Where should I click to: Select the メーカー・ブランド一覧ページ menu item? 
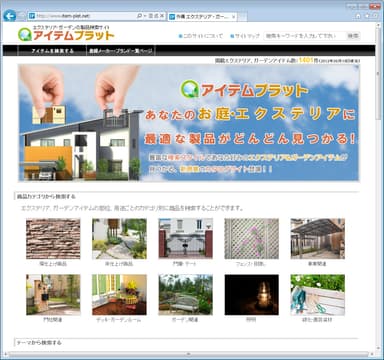click(121, 51)
